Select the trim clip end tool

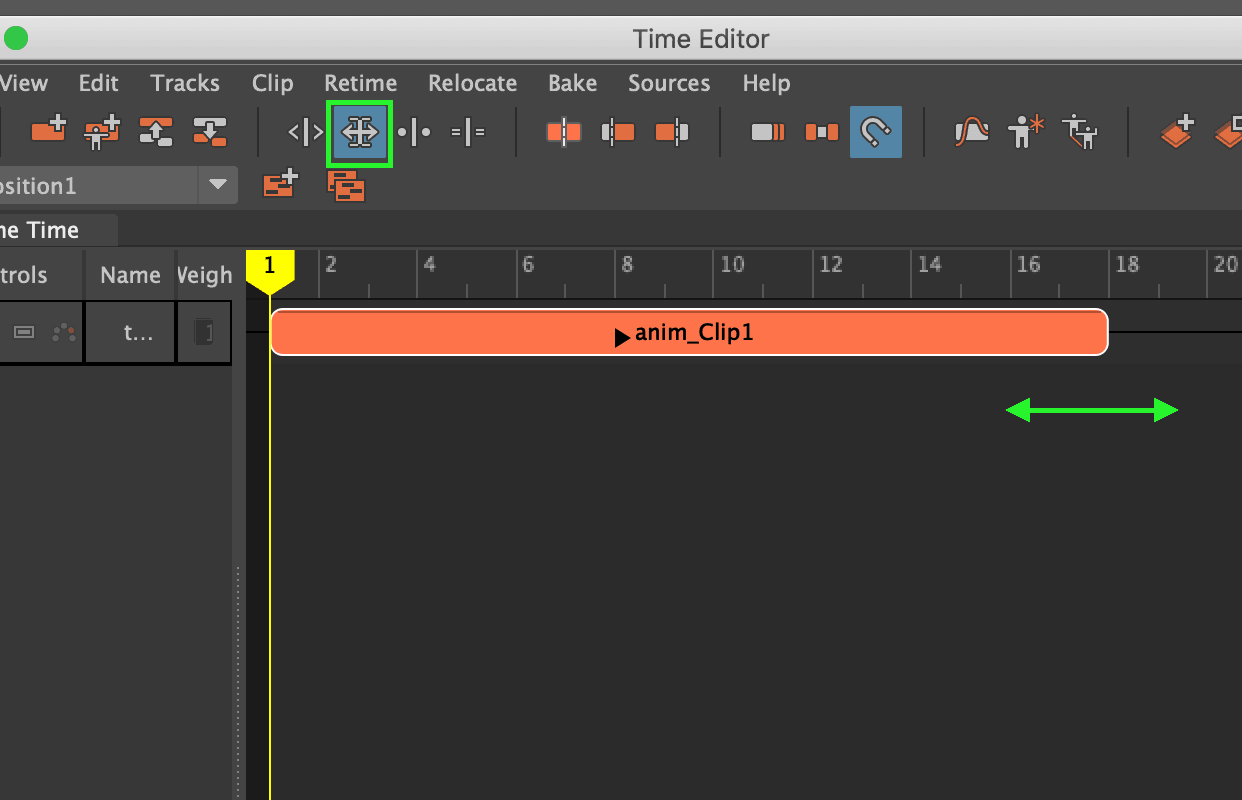point(673,130)
